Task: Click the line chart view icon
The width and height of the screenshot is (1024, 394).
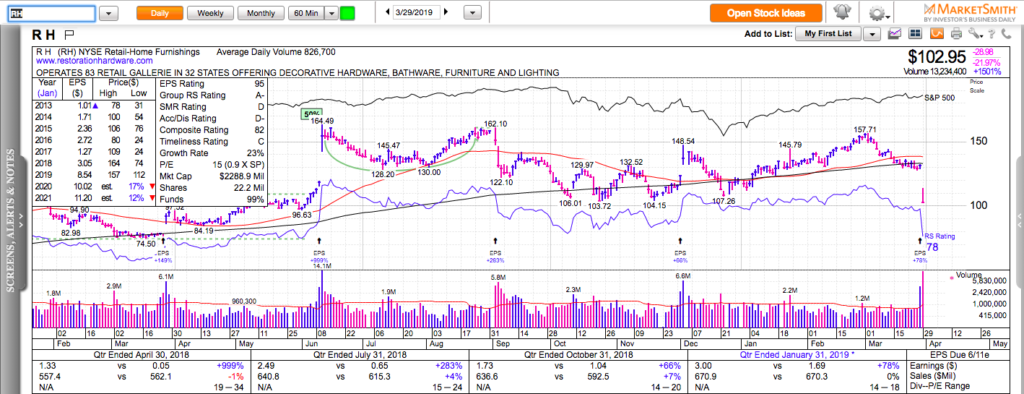Action: tap(894, 33)
